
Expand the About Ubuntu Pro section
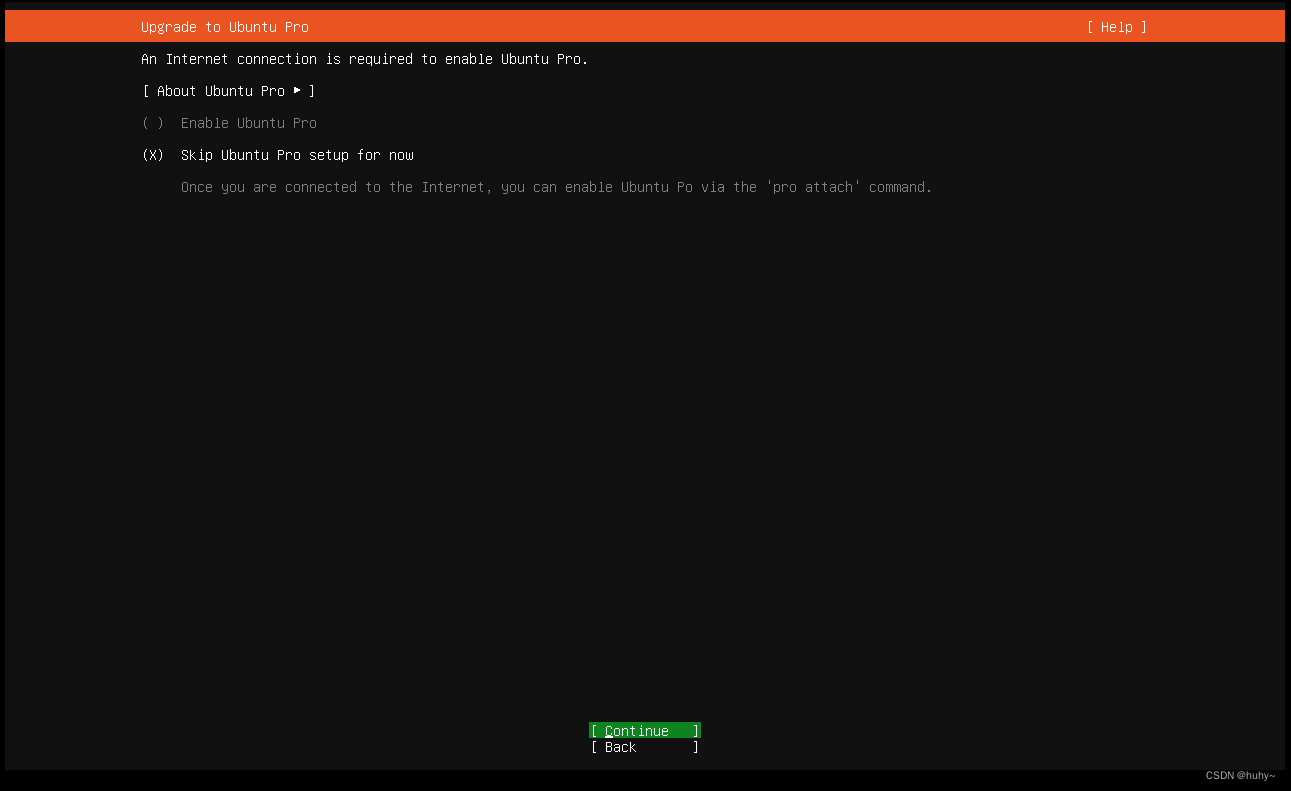[229, 91]
